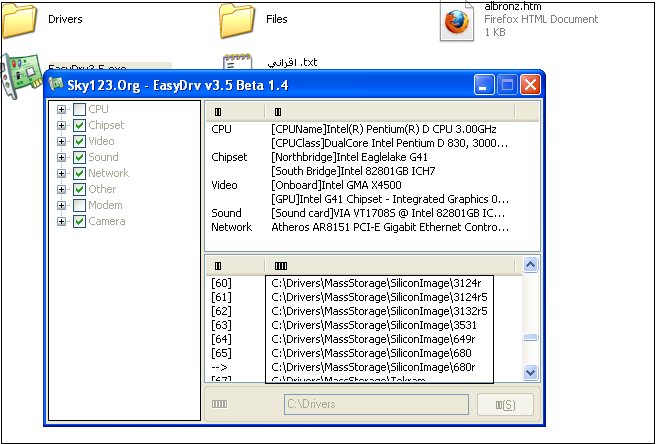Select driver path ending SiliconImage\649r
The width and height of the screenshot is (656, 444).
tap(373, 339)
